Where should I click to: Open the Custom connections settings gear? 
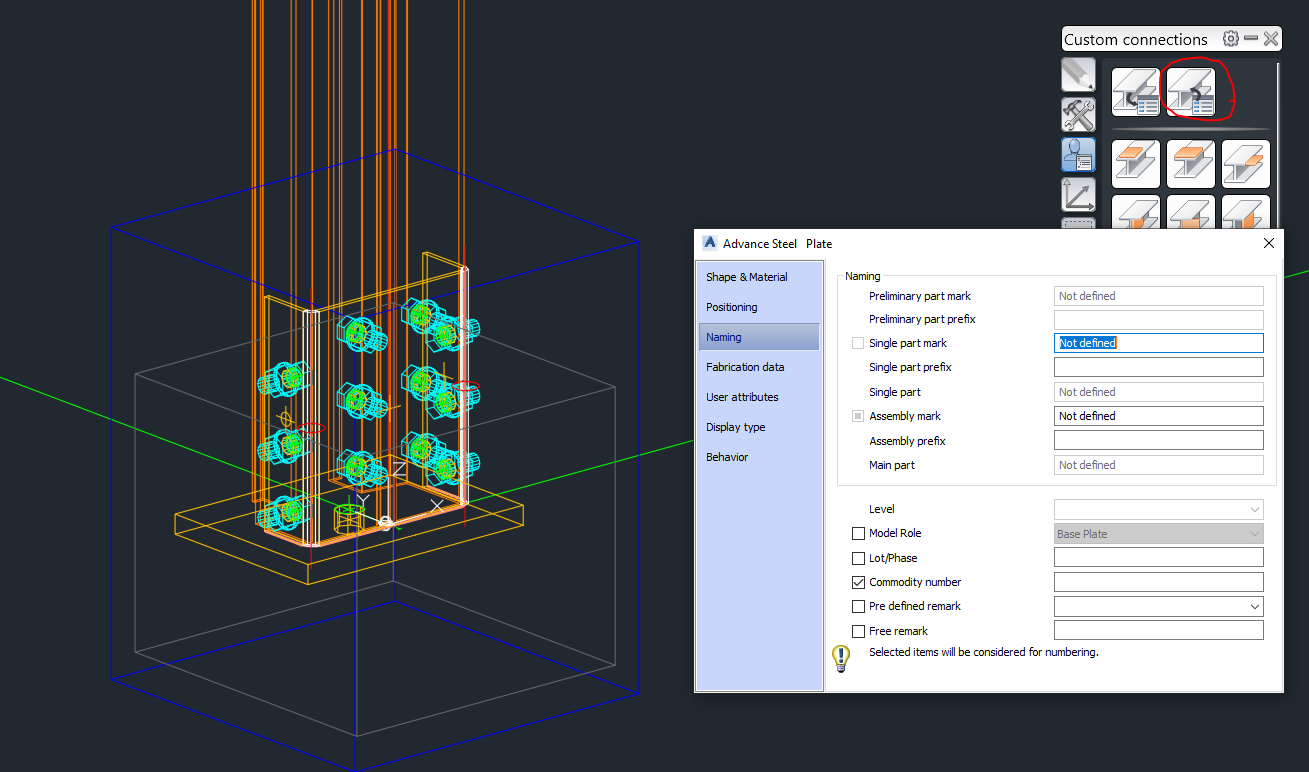1230,38
